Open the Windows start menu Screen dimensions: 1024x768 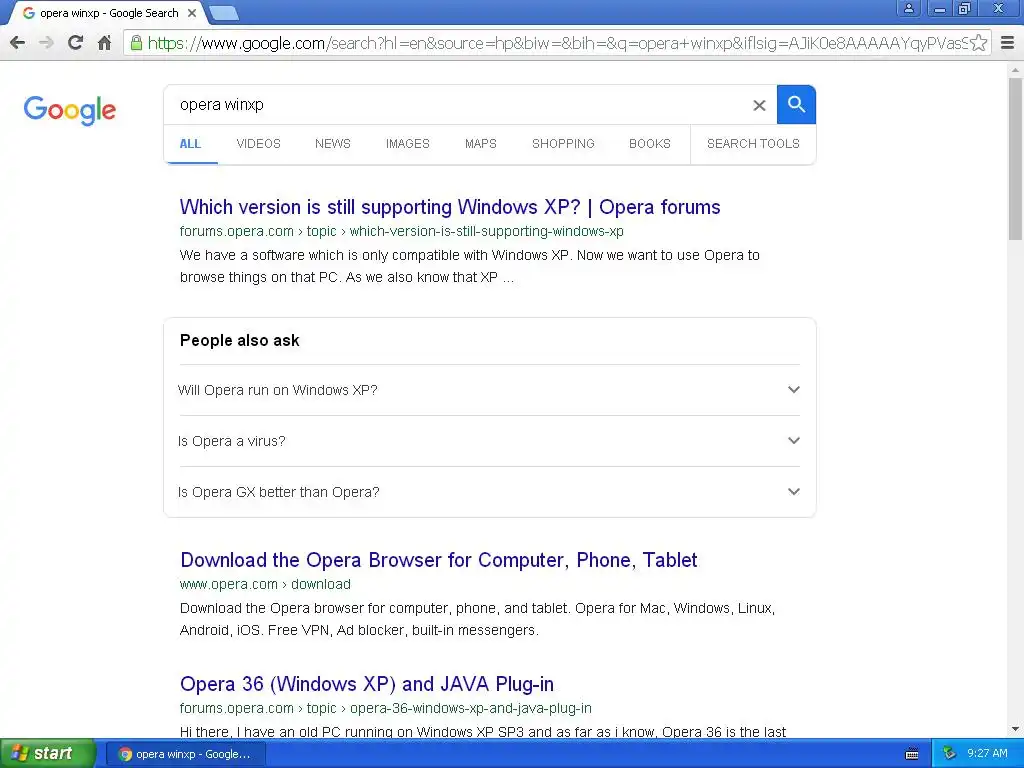[x=48, y=753]
